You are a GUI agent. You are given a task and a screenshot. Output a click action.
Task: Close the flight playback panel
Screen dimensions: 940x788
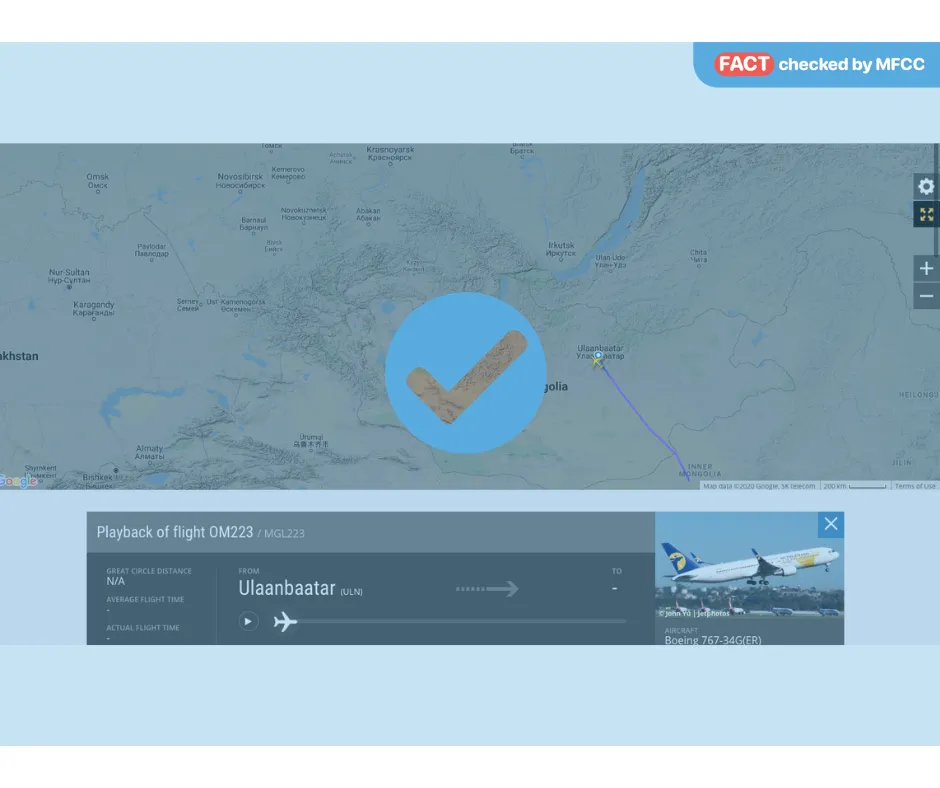tap(831, 524)
